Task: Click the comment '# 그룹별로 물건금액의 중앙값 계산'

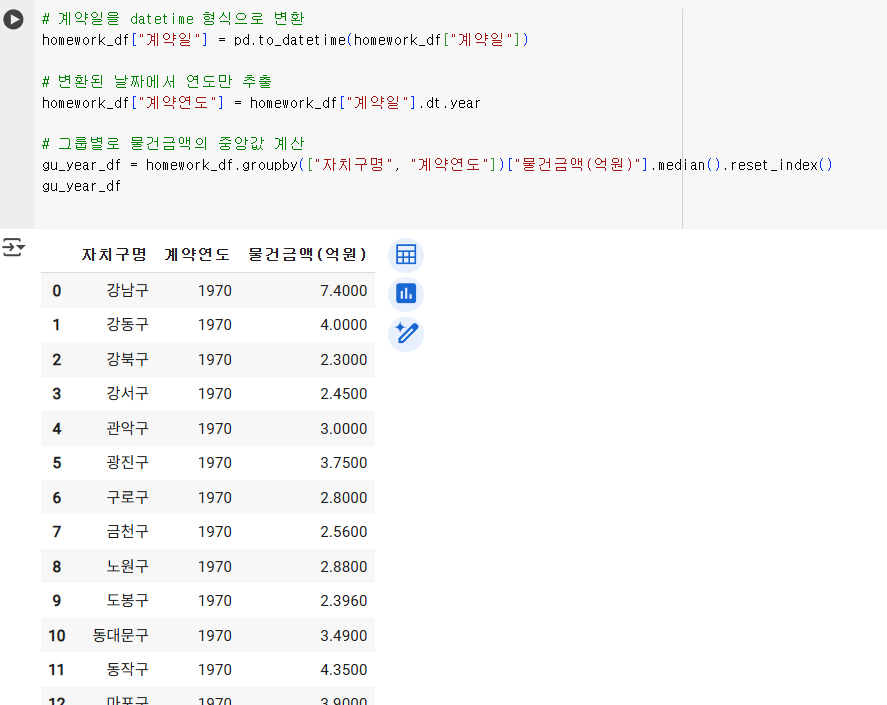Action: coord(173,144)
